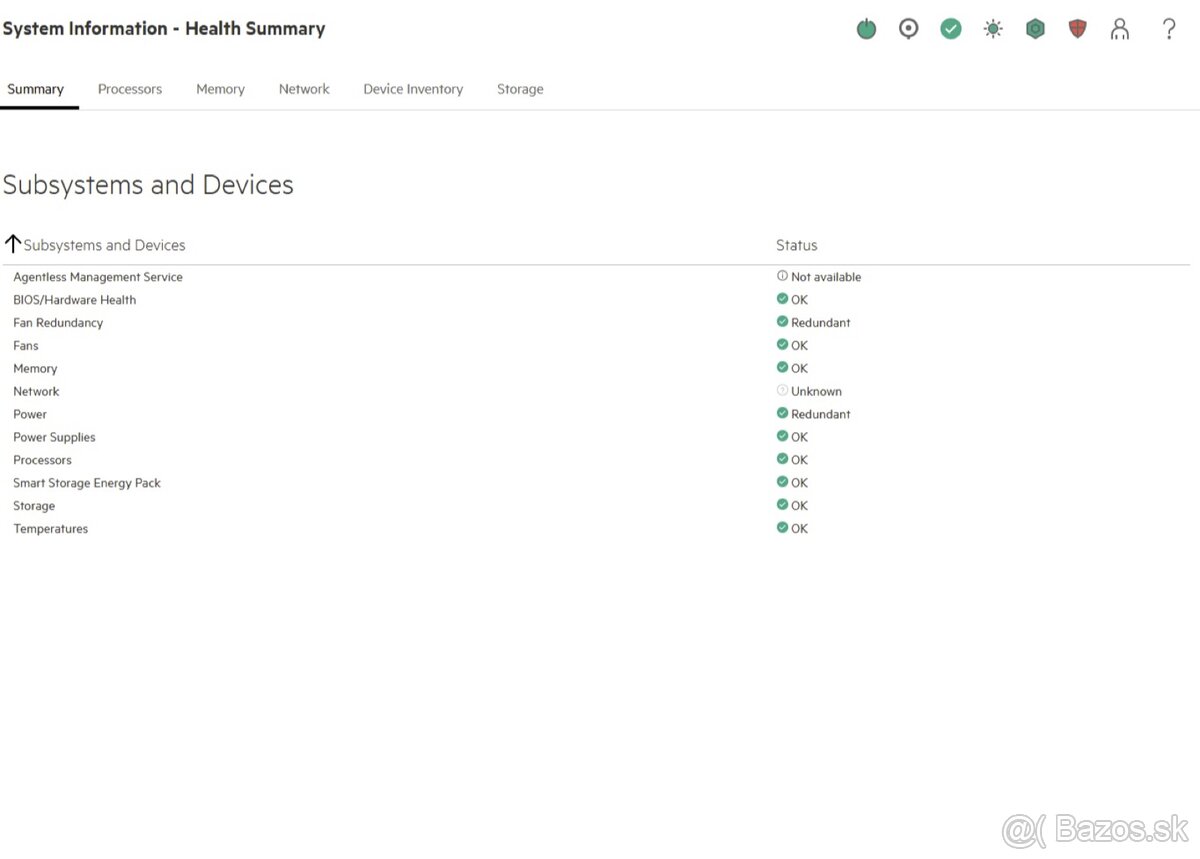This screenshot has height=859, width=1200.
Task: Go to the Network tab
Action: 304,89
